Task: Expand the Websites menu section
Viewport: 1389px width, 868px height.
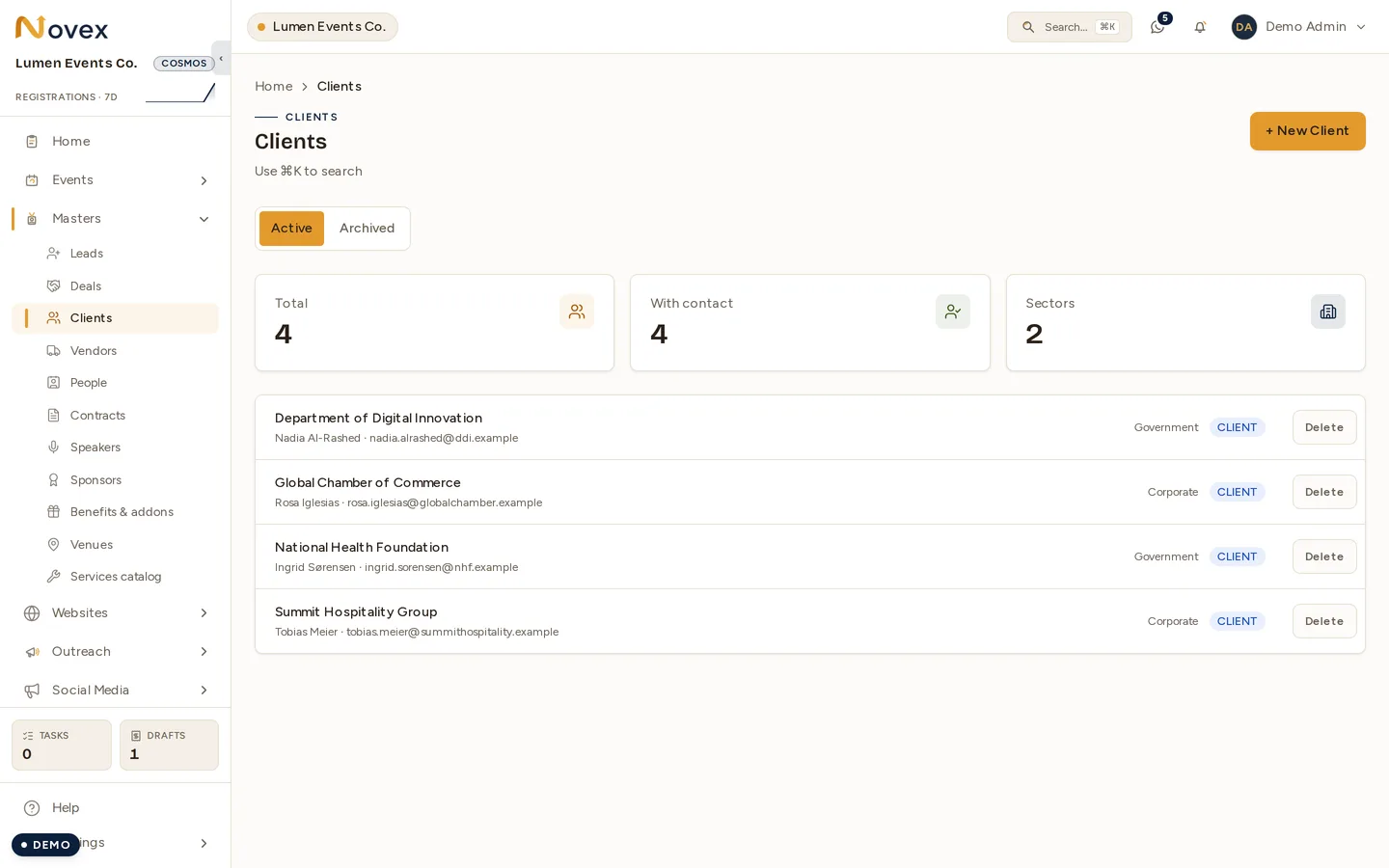Action: [116, 613]
